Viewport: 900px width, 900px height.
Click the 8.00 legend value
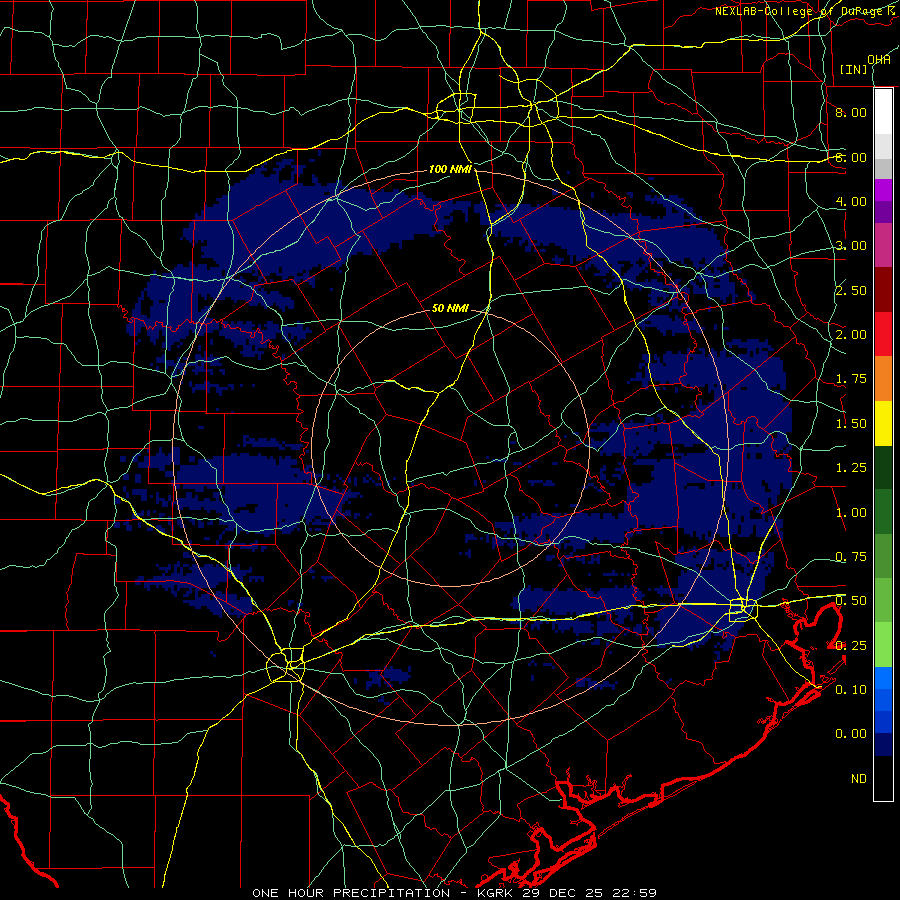851,112
